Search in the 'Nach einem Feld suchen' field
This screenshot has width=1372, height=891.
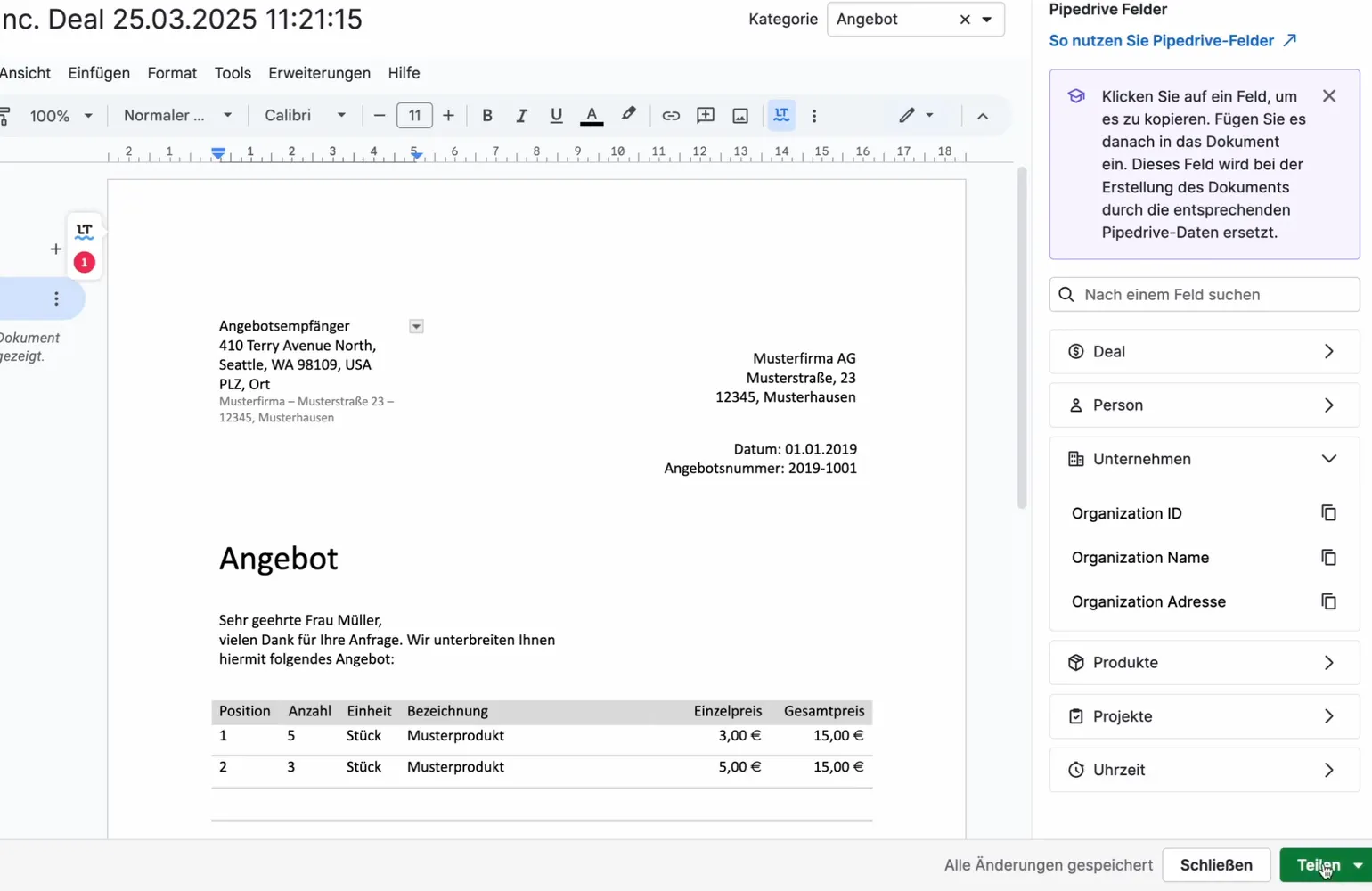click(x=1205, y=295)
